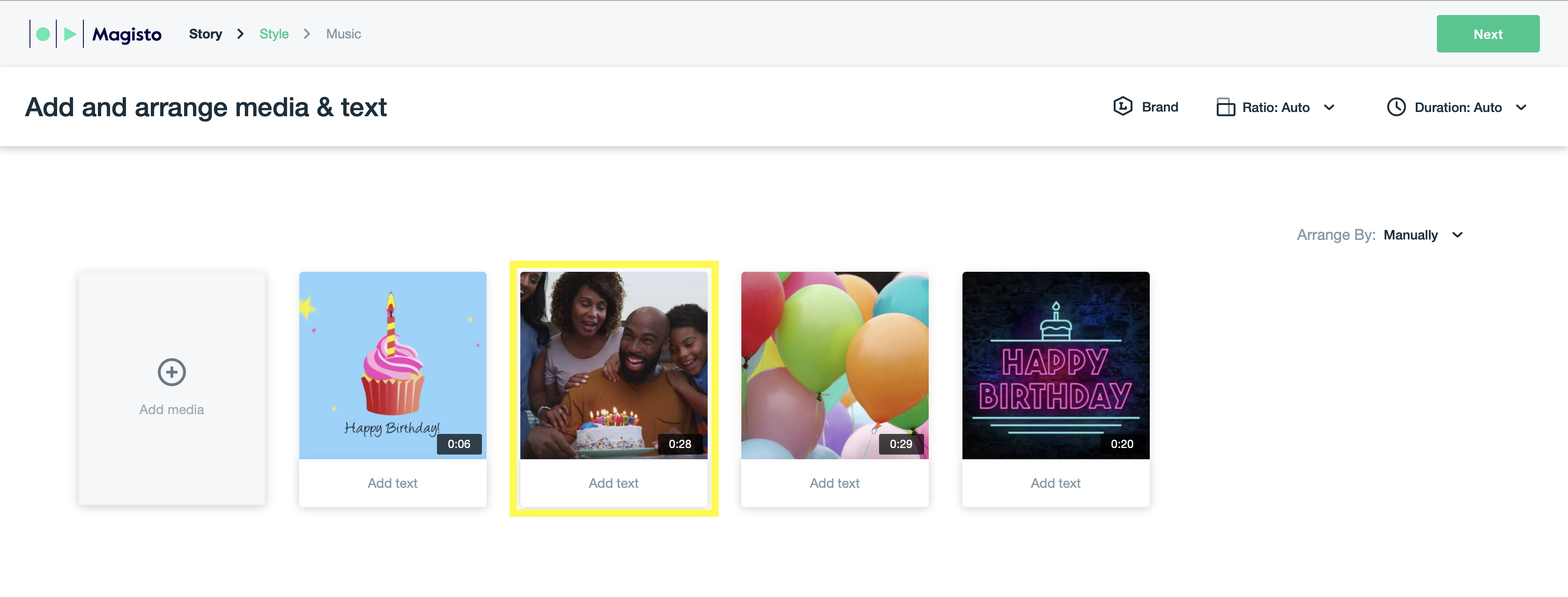The image size is (1568, 597).
Task: Click the 0:28 duration badge
Action: [x=680, y=444]
